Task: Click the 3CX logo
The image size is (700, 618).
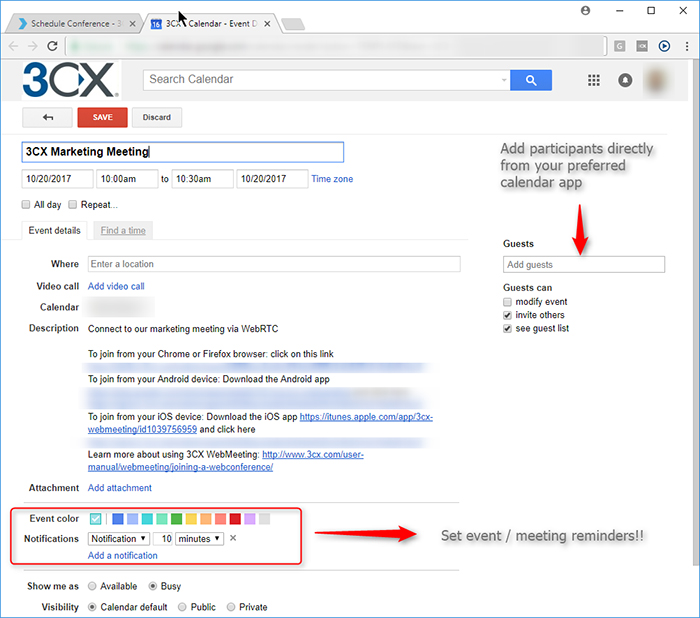Action: pos(71,80)
